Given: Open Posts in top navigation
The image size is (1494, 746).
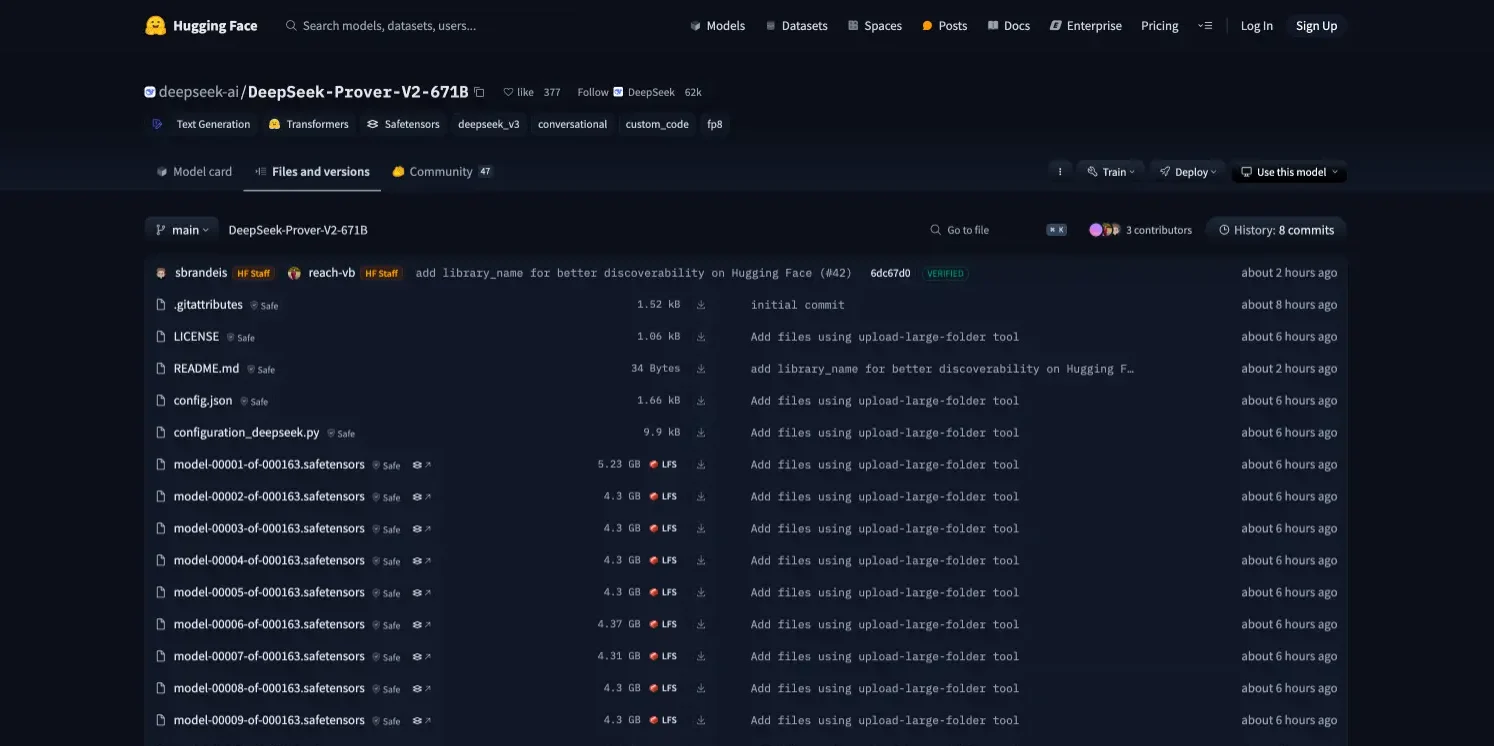Looking at the screenshot, I should (944, 26).
